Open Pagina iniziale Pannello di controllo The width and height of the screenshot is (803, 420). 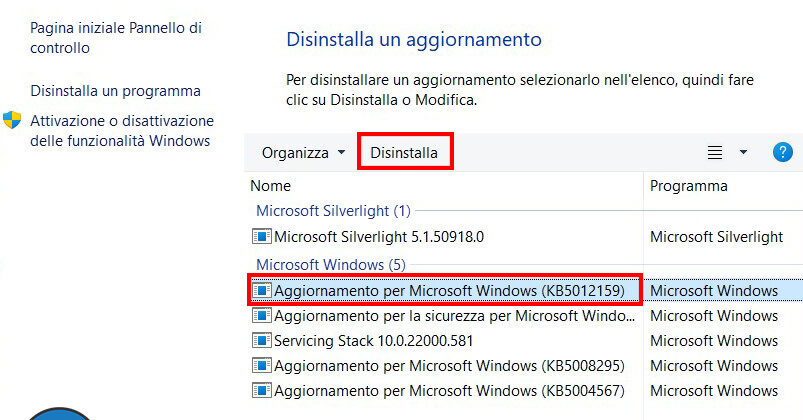[116, 38]
